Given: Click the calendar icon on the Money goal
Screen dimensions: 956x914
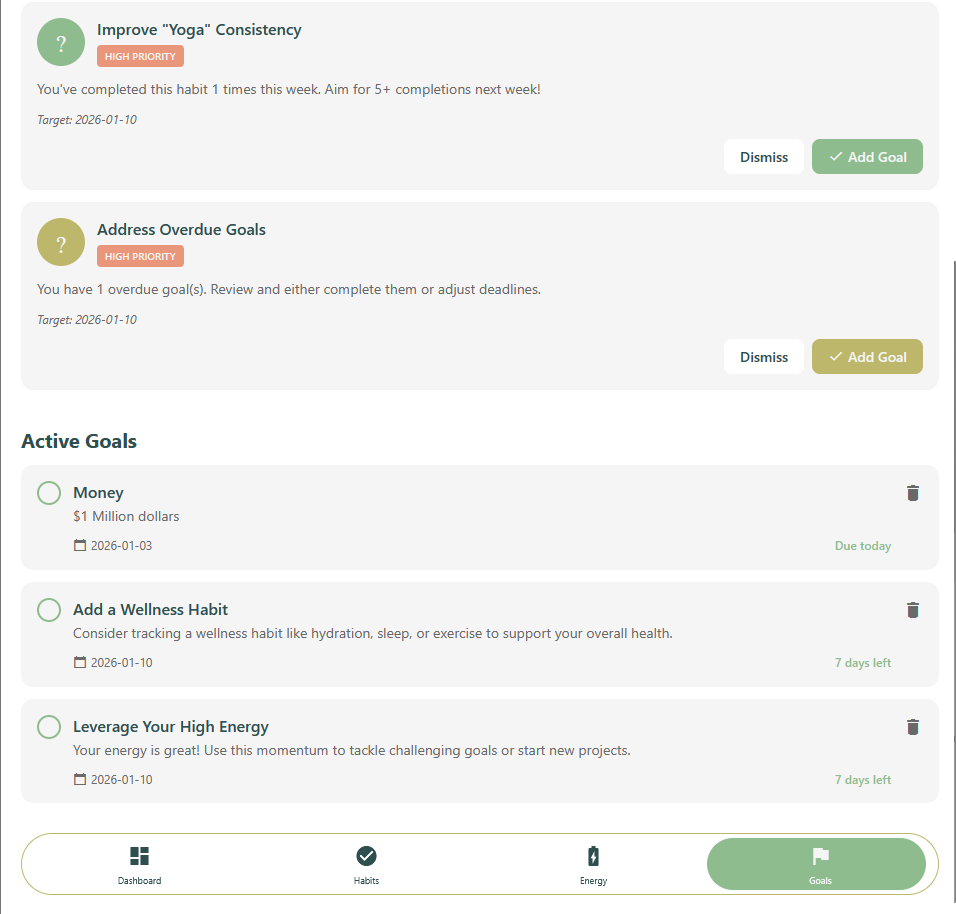Looking at the screenshot, I should coord(80,546).
